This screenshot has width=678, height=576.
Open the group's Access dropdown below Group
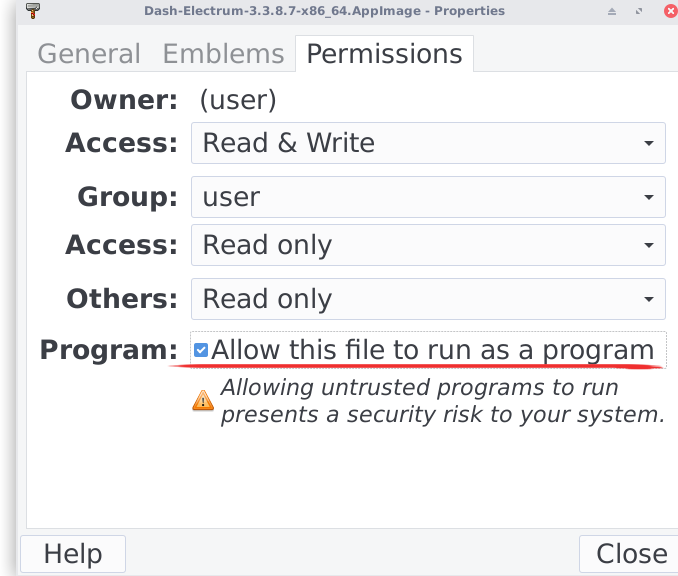pyautogui.click(x=428, y=245)
